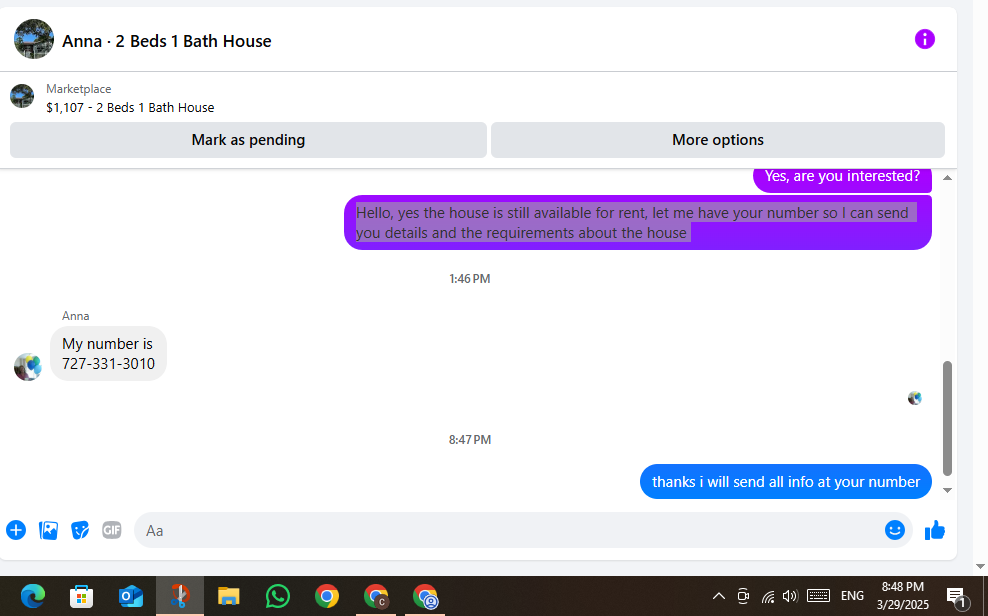Open the Wi-Fi network tray icon
Viewport: 988px width, 616px height.
tap(767, 596)
